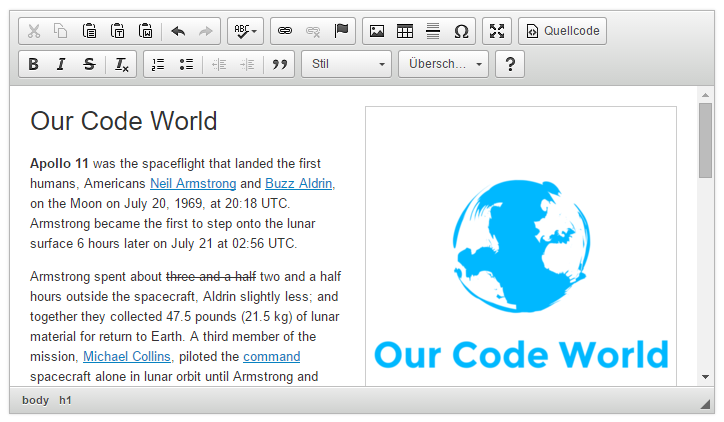Image resolution: width=724 pixels, height=422 pixels.
Task: Open Quellcode source view
Action: [x=562, y=31]
